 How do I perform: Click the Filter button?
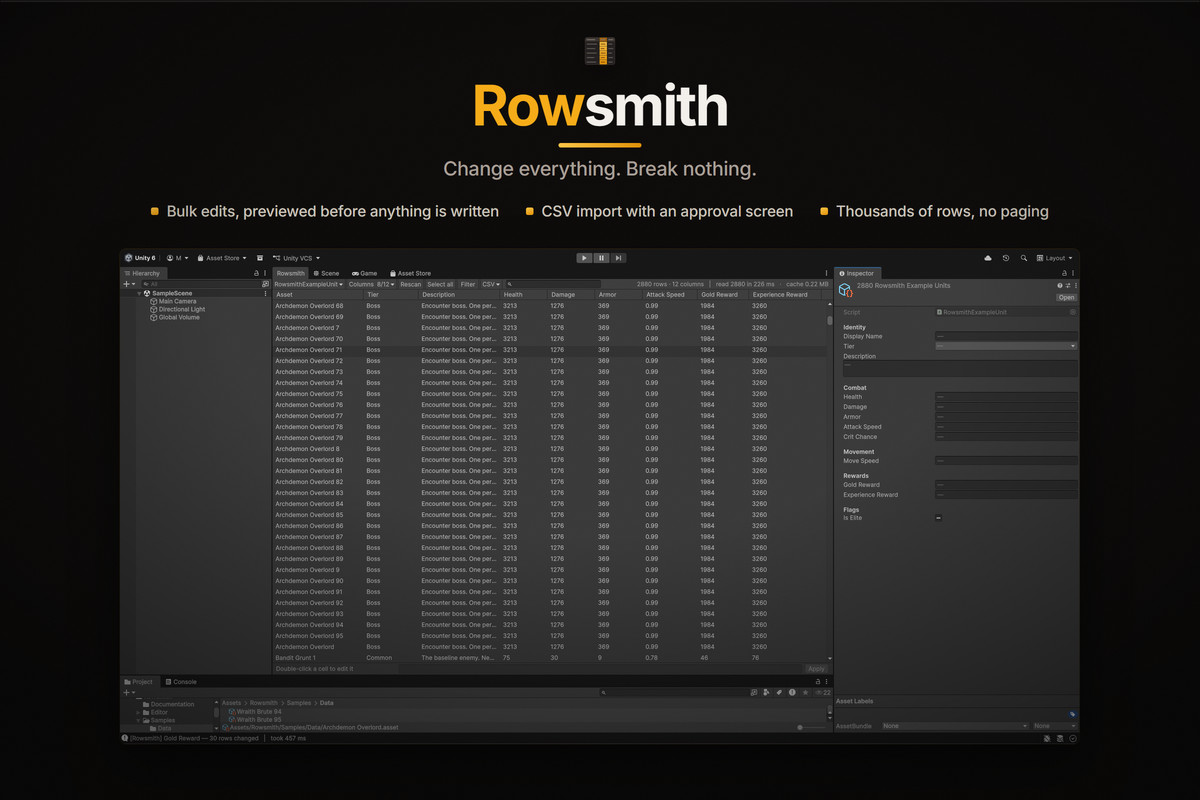(468, 284)
